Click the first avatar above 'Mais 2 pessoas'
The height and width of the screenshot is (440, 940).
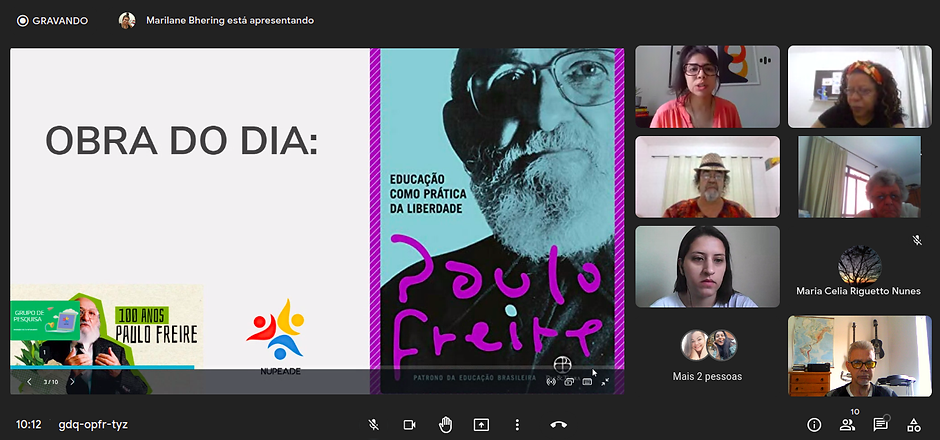(695, 345)
